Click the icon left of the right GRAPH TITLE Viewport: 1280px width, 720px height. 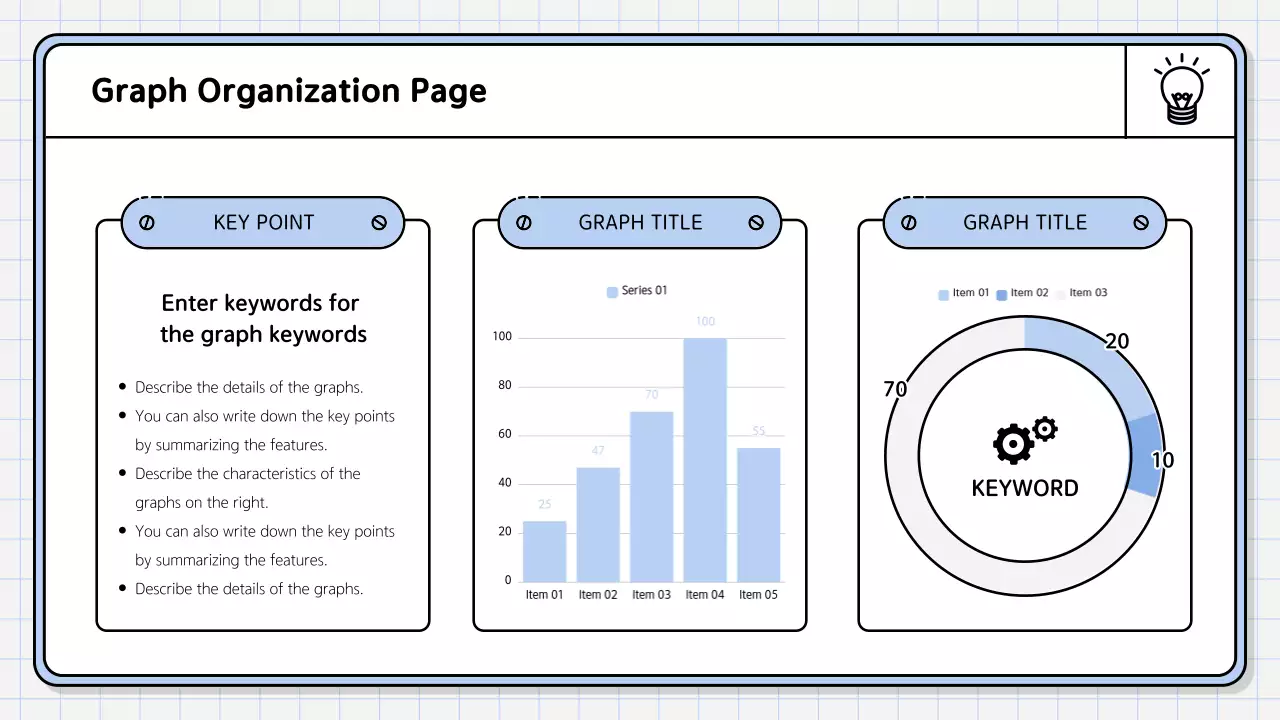[x=908, y=222]
